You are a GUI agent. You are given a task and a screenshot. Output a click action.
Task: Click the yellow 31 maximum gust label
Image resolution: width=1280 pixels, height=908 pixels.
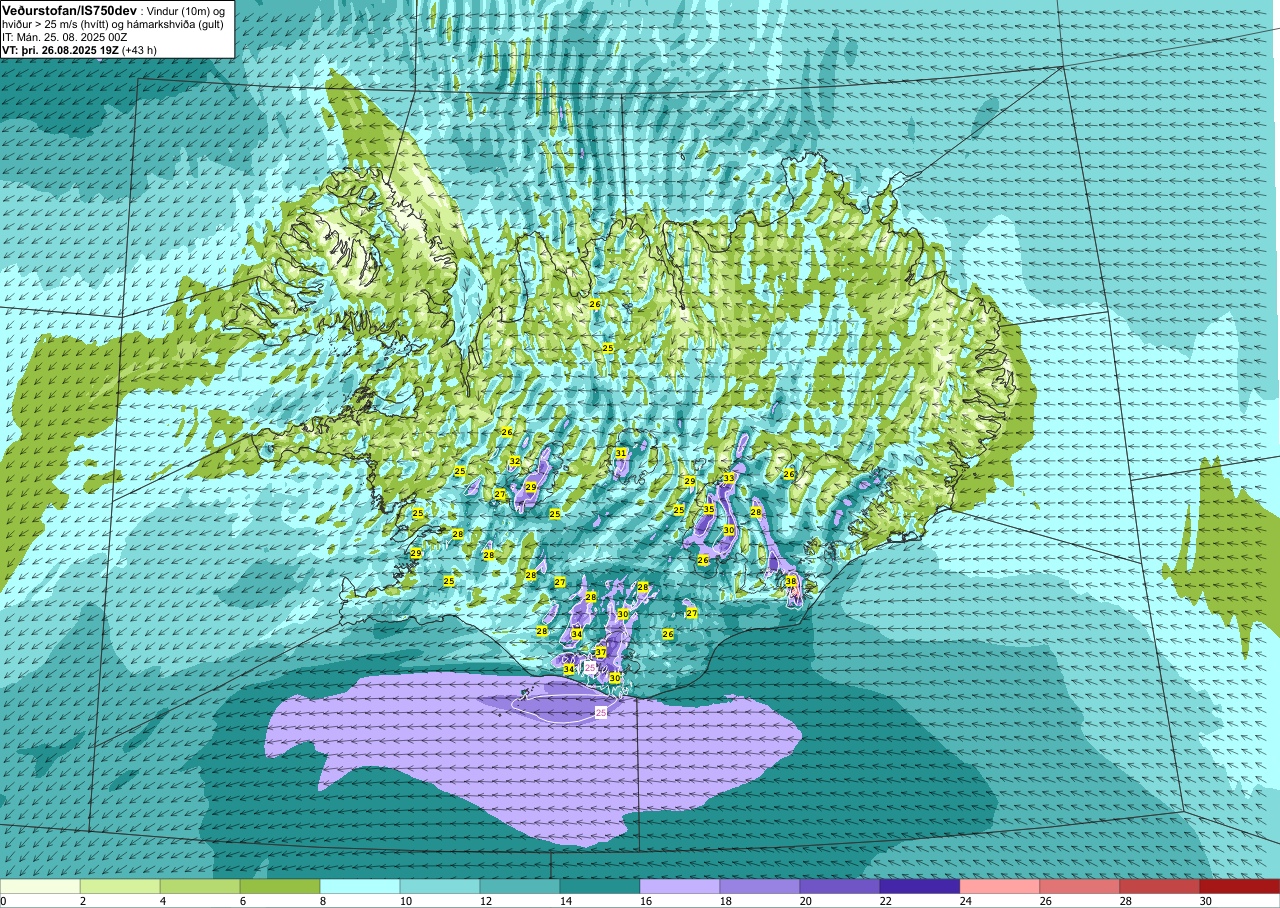pos(621,453)
